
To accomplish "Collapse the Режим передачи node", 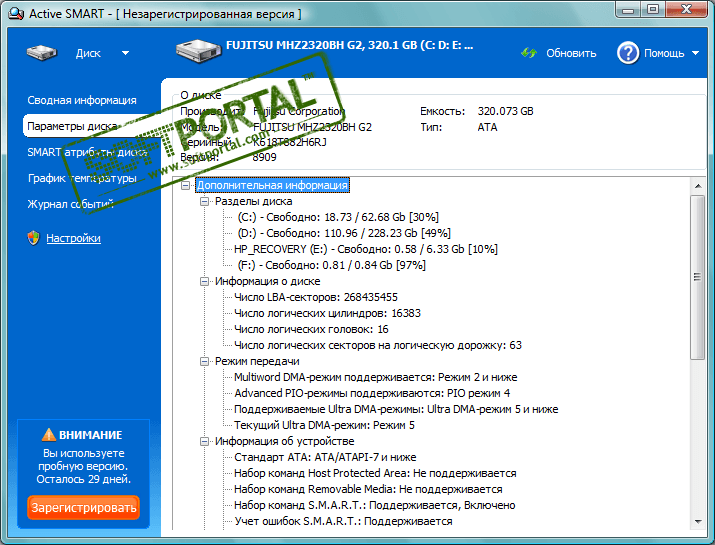I will tap(204, 362).
